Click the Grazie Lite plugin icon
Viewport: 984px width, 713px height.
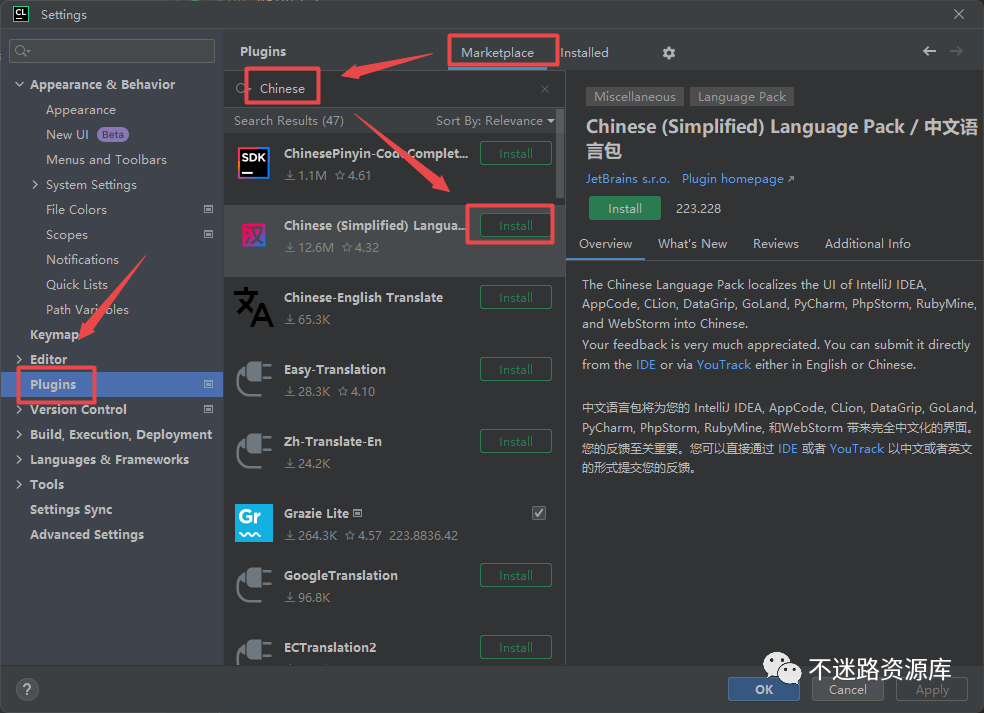click(x=254, y=523)
